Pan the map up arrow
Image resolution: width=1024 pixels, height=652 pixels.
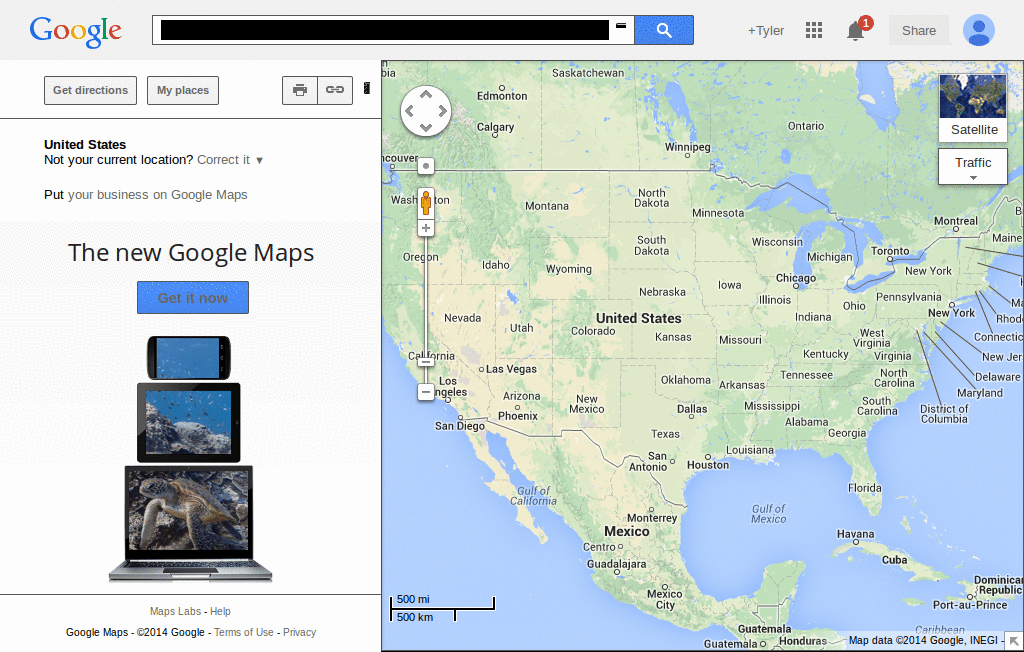426,94
